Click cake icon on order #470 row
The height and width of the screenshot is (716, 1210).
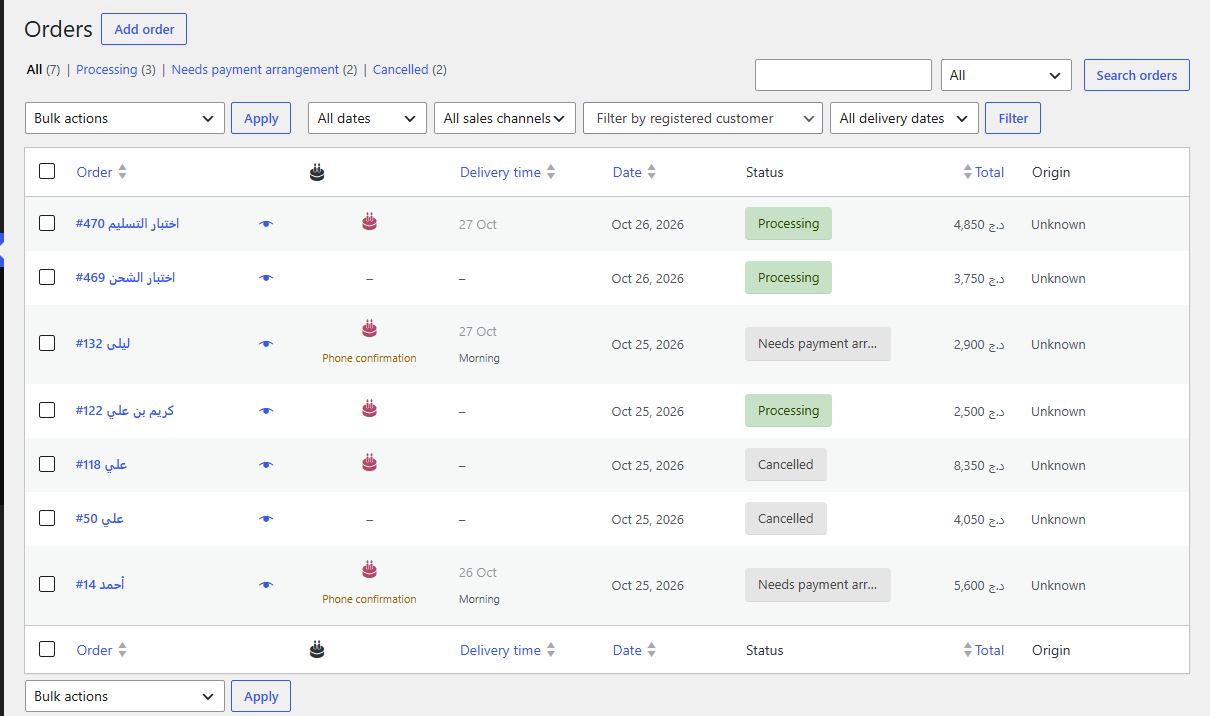click(369, 222)
